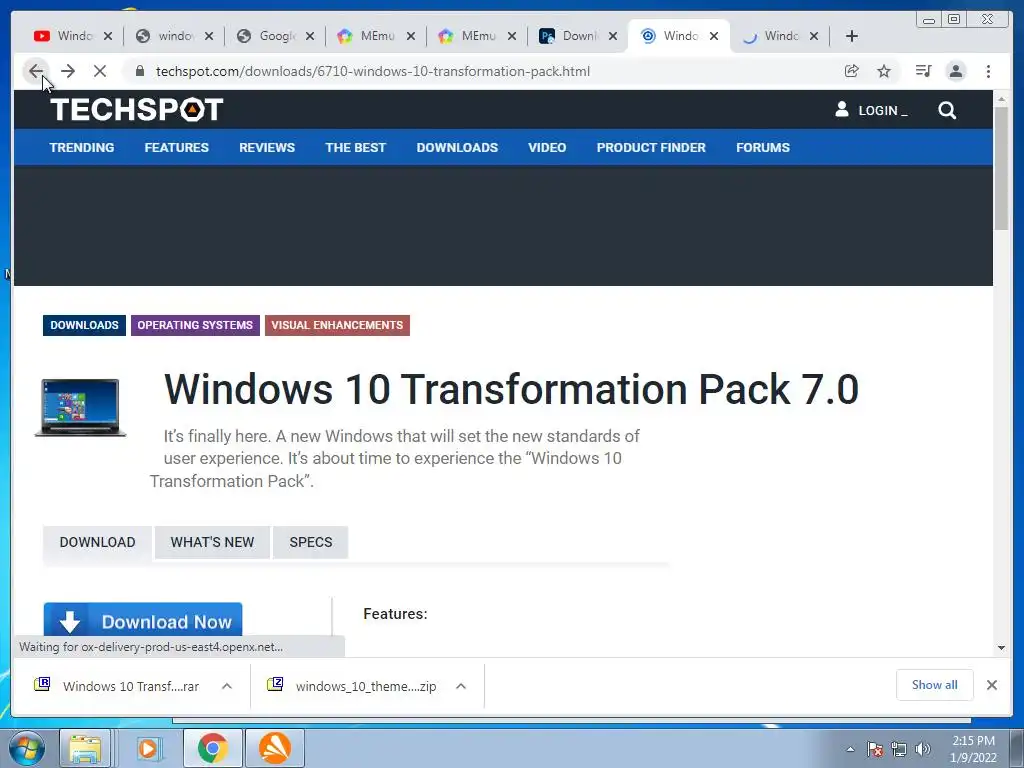The width and height of the screenshot is (1024, 768).
Task: Open VIDEO in the nav bar
Action: [547, 148]
